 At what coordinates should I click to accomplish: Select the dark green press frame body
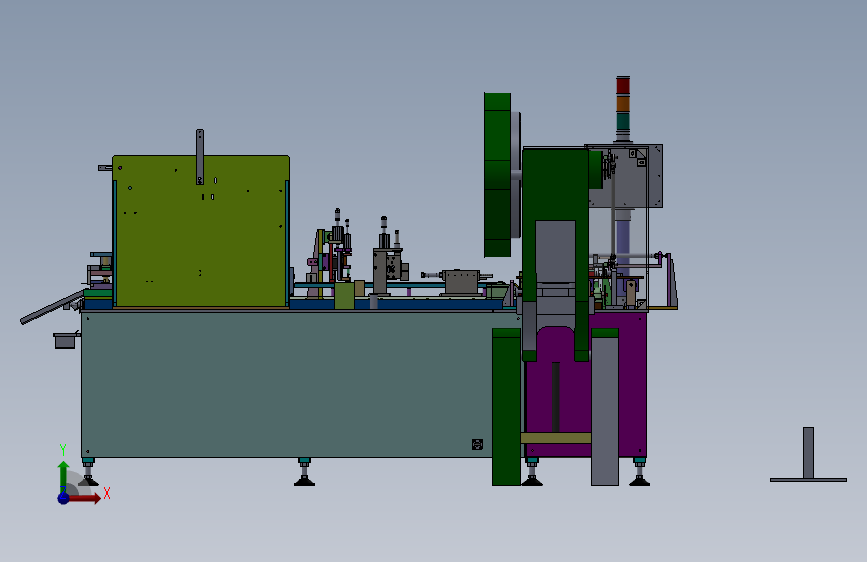pyautogui.click(x=555, y=184)
